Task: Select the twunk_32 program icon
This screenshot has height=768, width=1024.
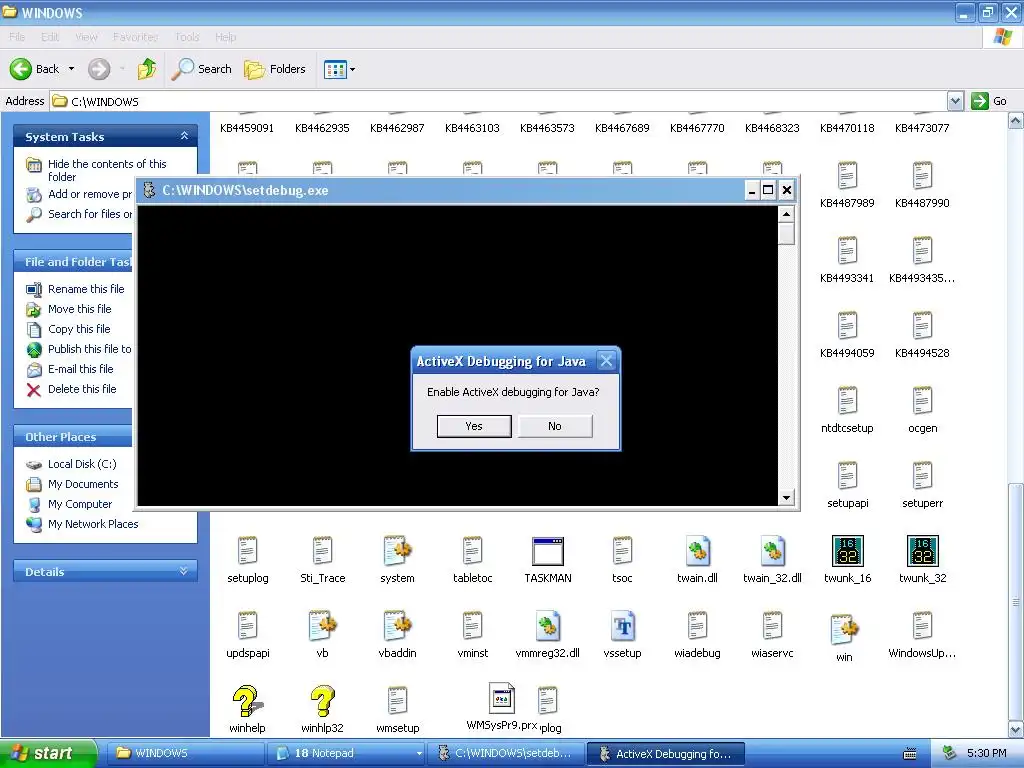Action: (922, 551)
